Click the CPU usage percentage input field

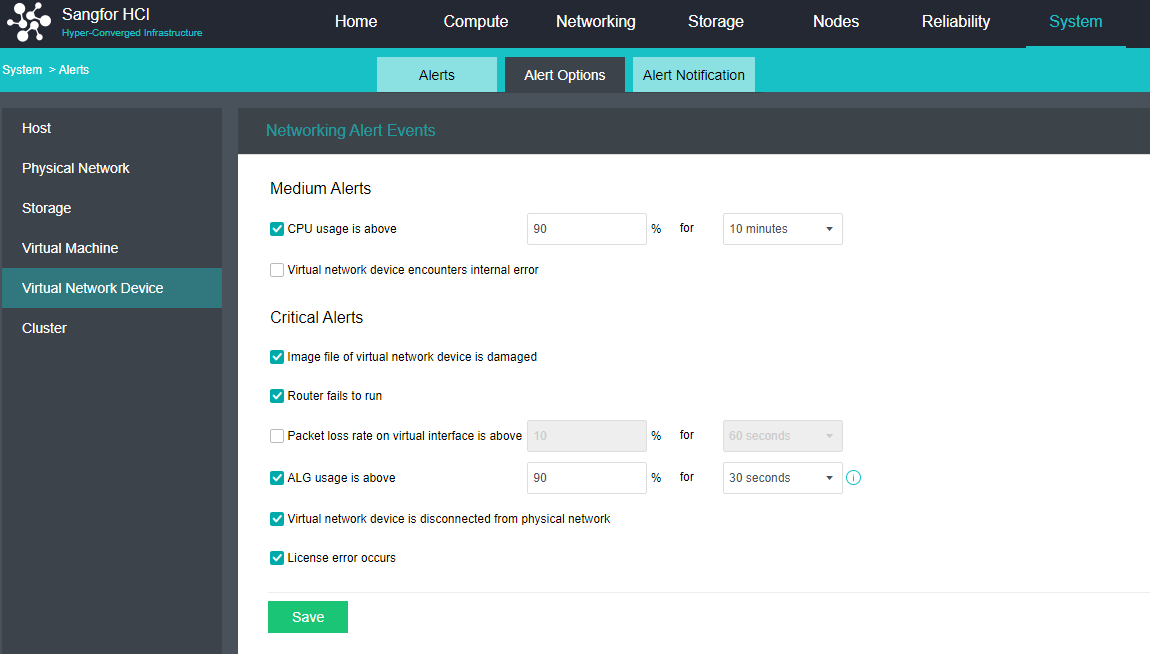point(586,229)
